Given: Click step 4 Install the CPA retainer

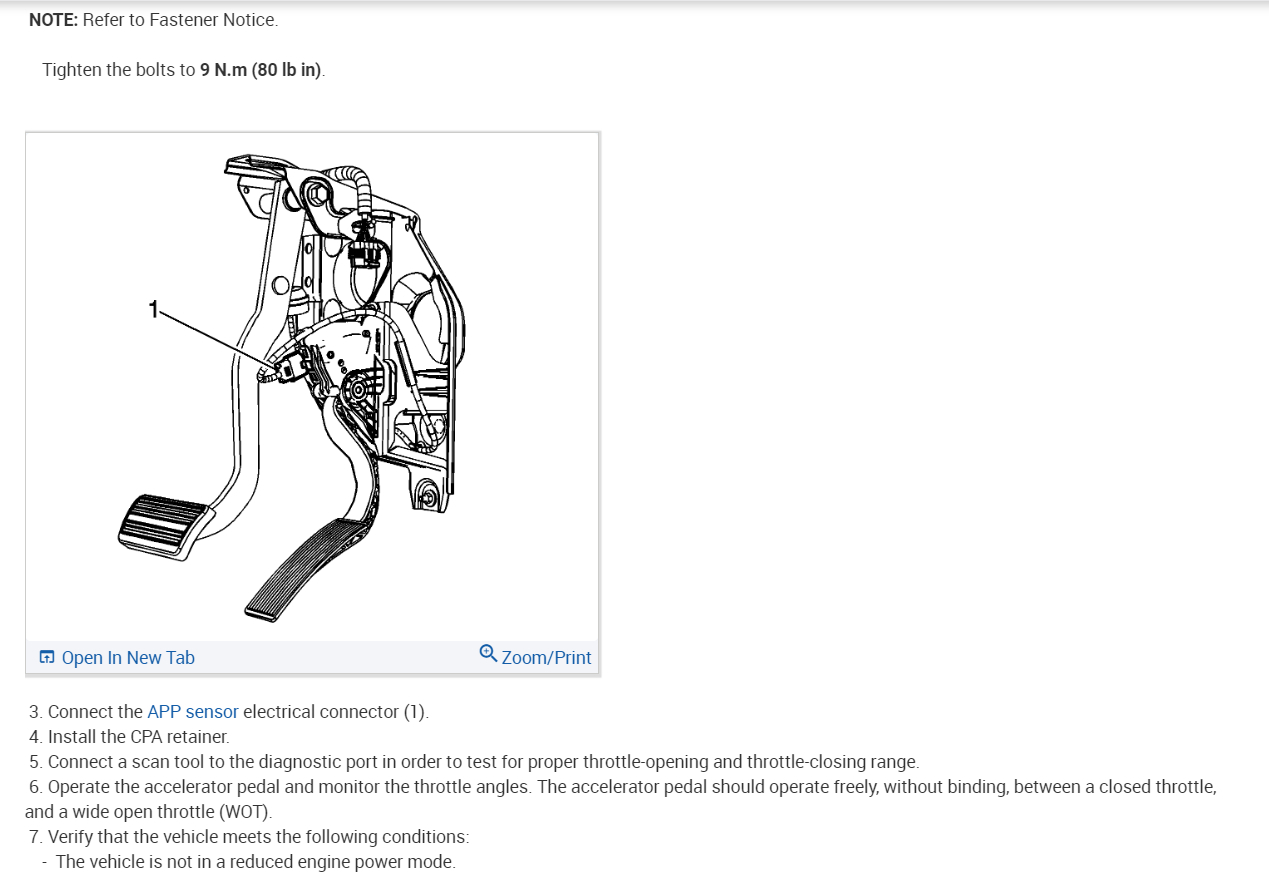Looking at the screenshot, I should tap(129, 737).
